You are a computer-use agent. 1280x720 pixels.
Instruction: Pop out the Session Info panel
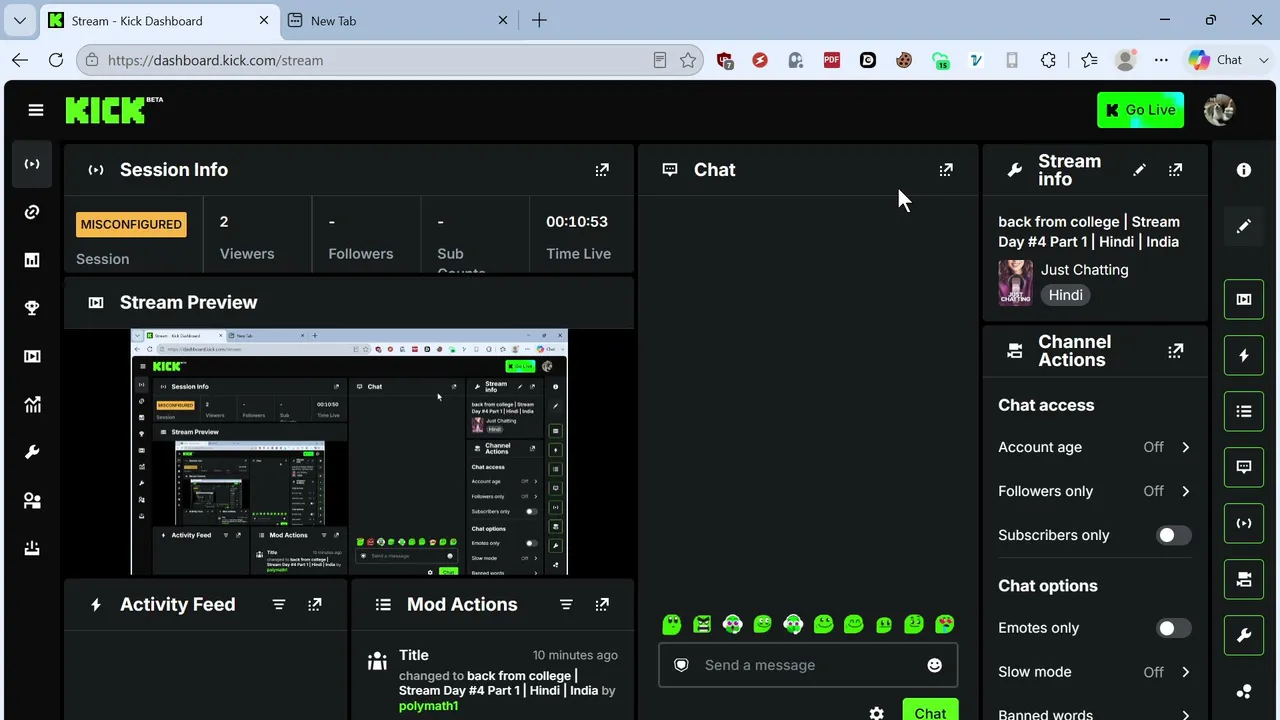click(x=602, y=170)
